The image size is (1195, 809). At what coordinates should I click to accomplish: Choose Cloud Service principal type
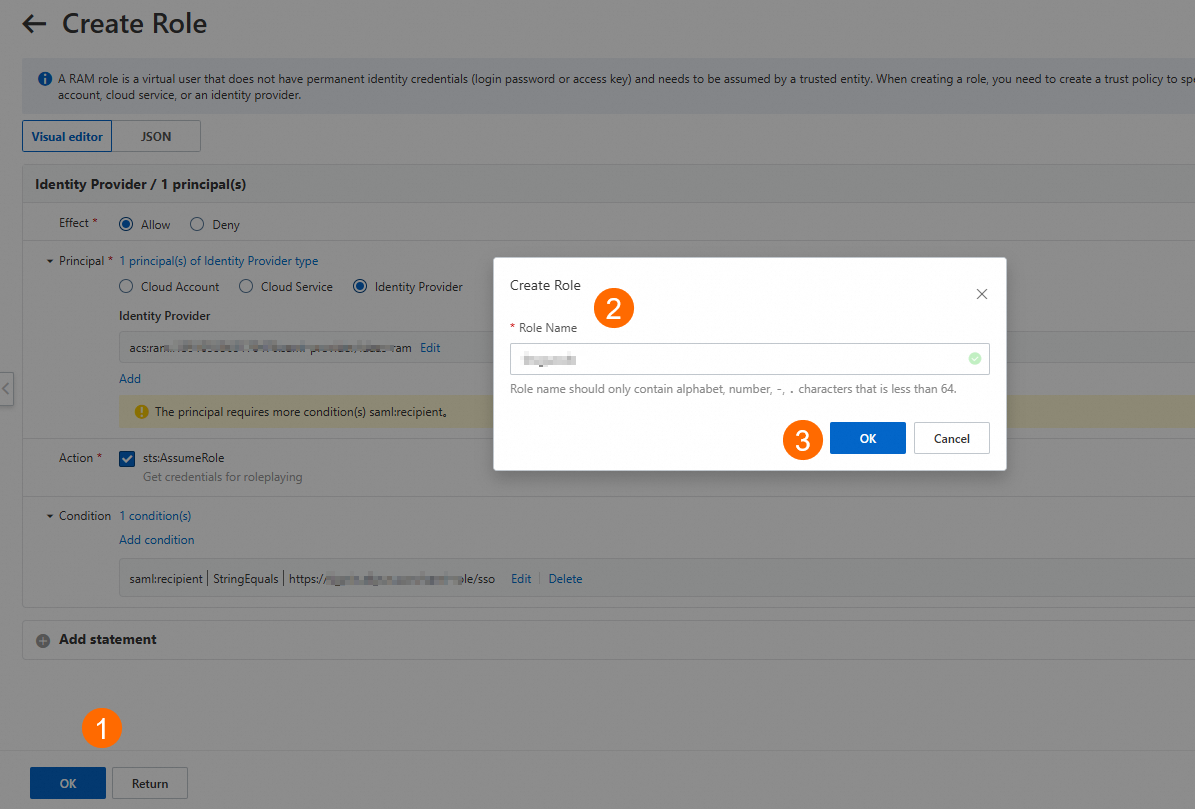[245, 286]
